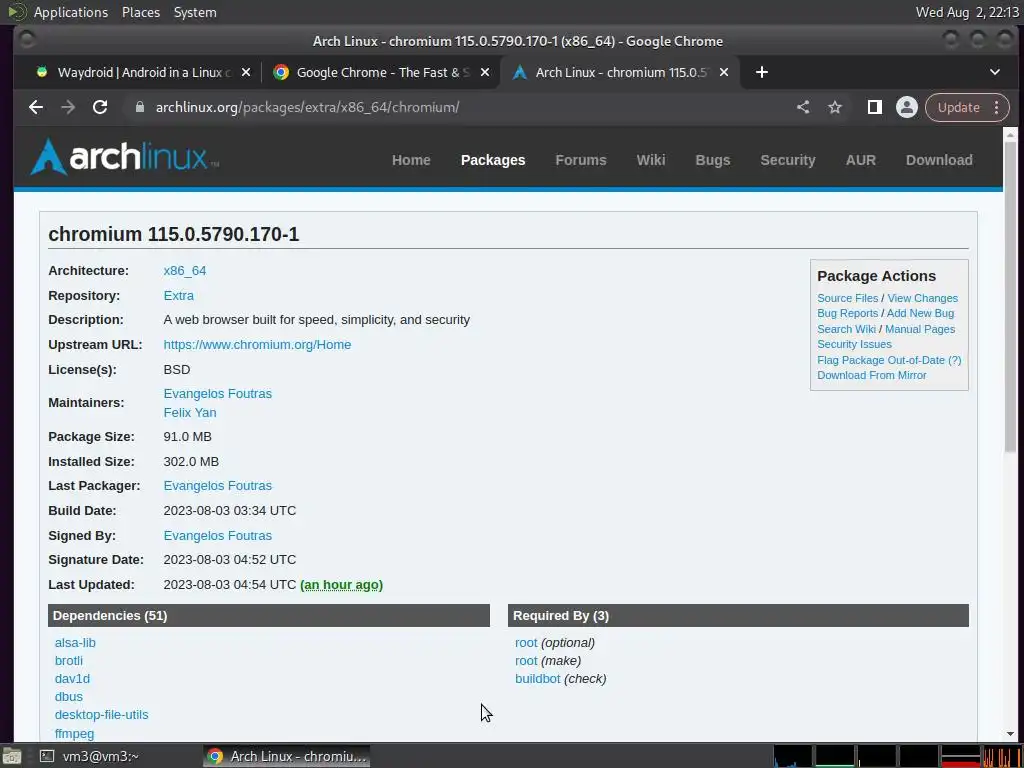Go back with the browser back arrow

36,107
